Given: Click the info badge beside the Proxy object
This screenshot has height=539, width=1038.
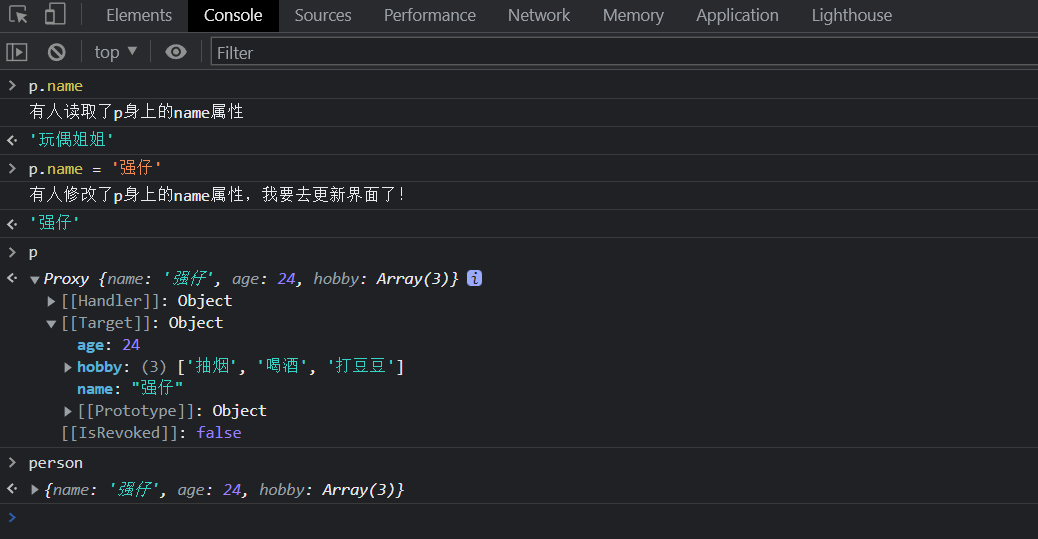Looking at the screenshot, I should (x=475, y=278).
